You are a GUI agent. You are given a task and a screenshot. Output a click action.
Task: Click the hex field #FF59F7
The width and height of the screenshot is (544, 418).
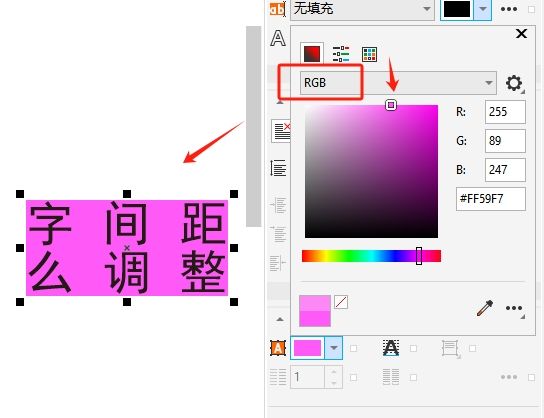(491, 199)
